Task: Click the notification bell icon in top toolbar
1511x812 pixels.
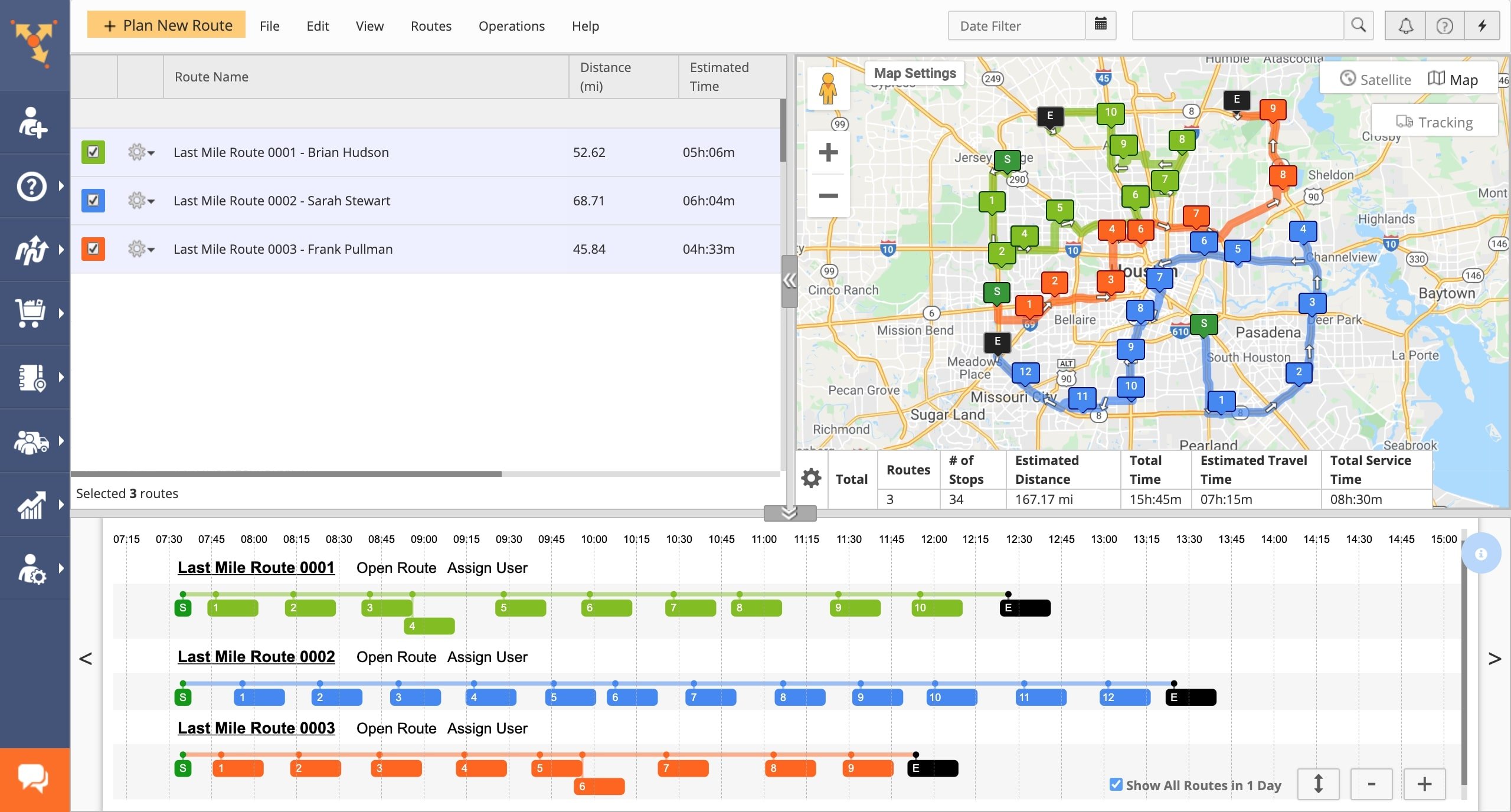Action: 1405,25
